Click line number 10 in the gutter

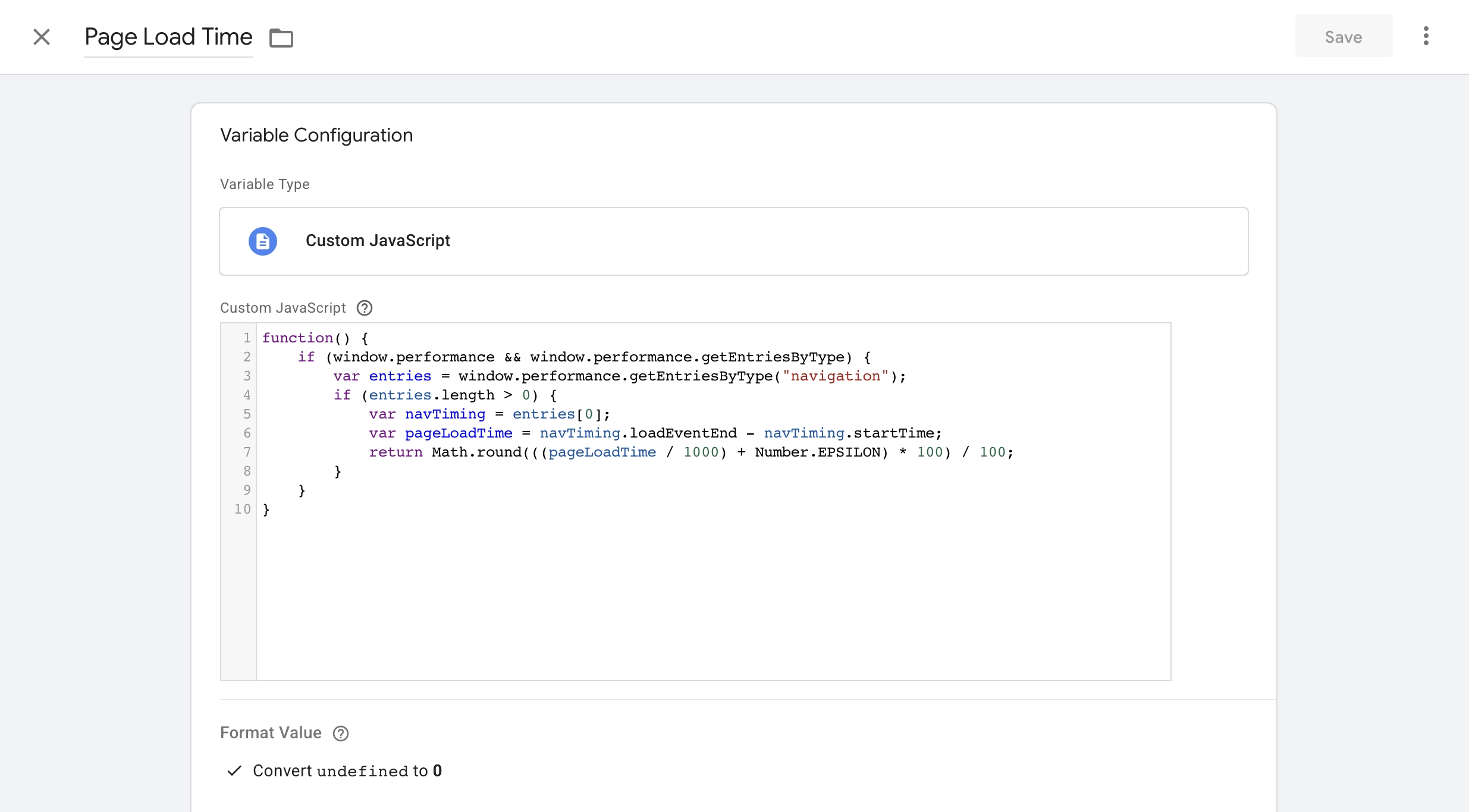click(x=243, y=509)
